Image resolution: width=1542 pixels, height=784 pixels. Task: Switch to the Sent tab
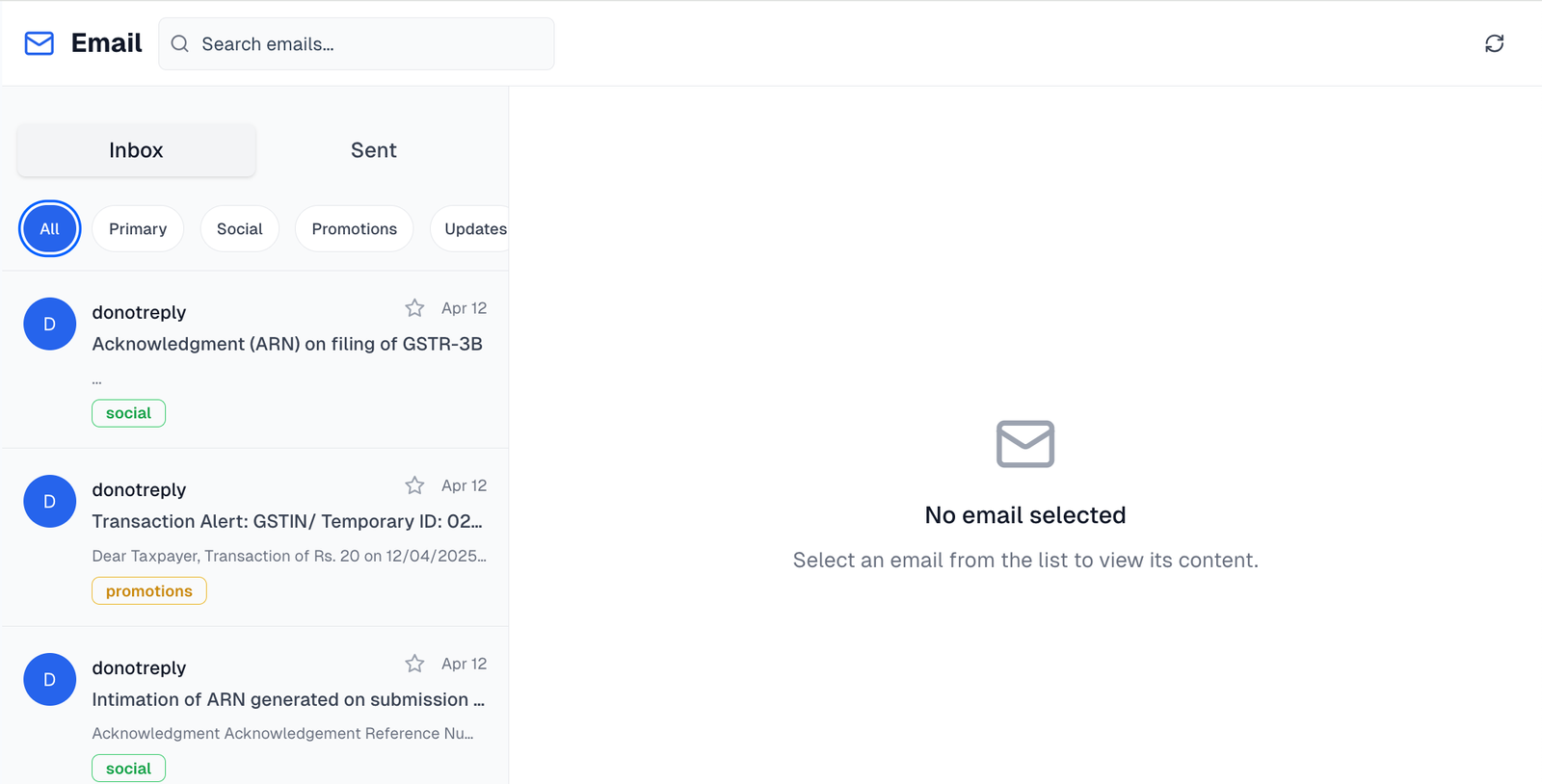pyautogui.click(x=374, y=150)
